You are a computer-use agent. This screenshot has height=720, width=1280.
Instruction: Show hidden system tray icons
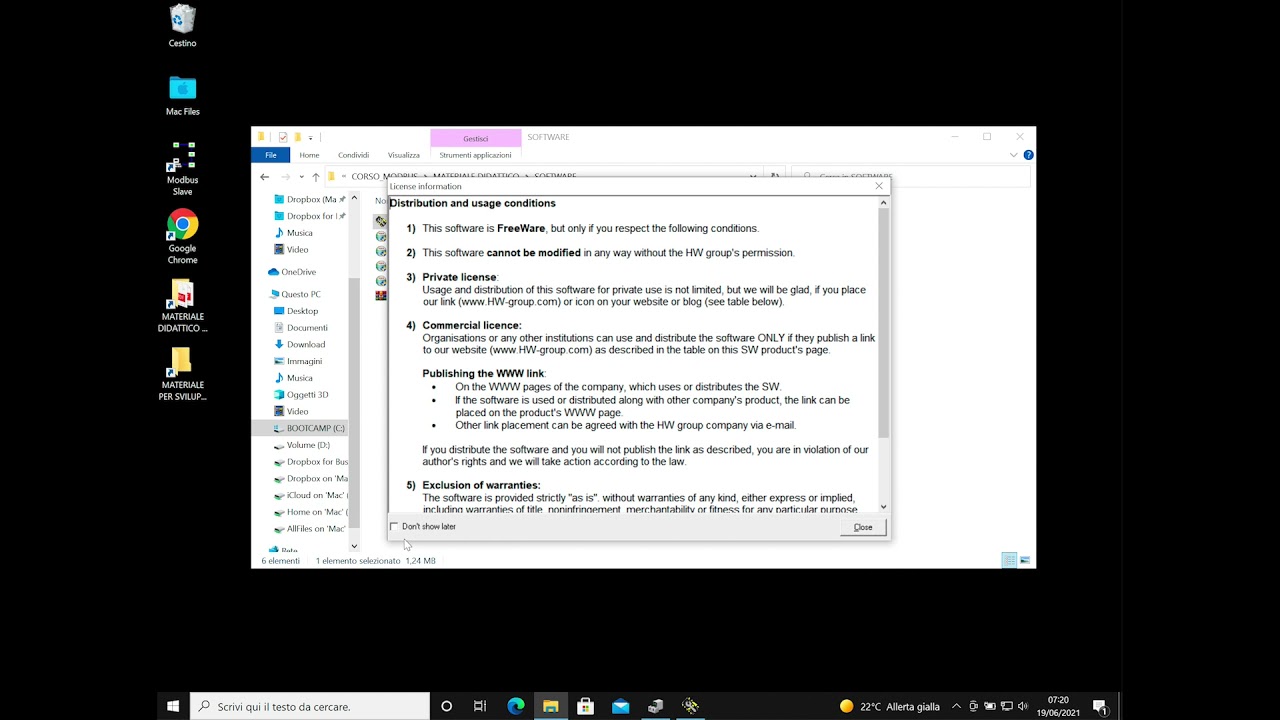click(x=956, y=706)
